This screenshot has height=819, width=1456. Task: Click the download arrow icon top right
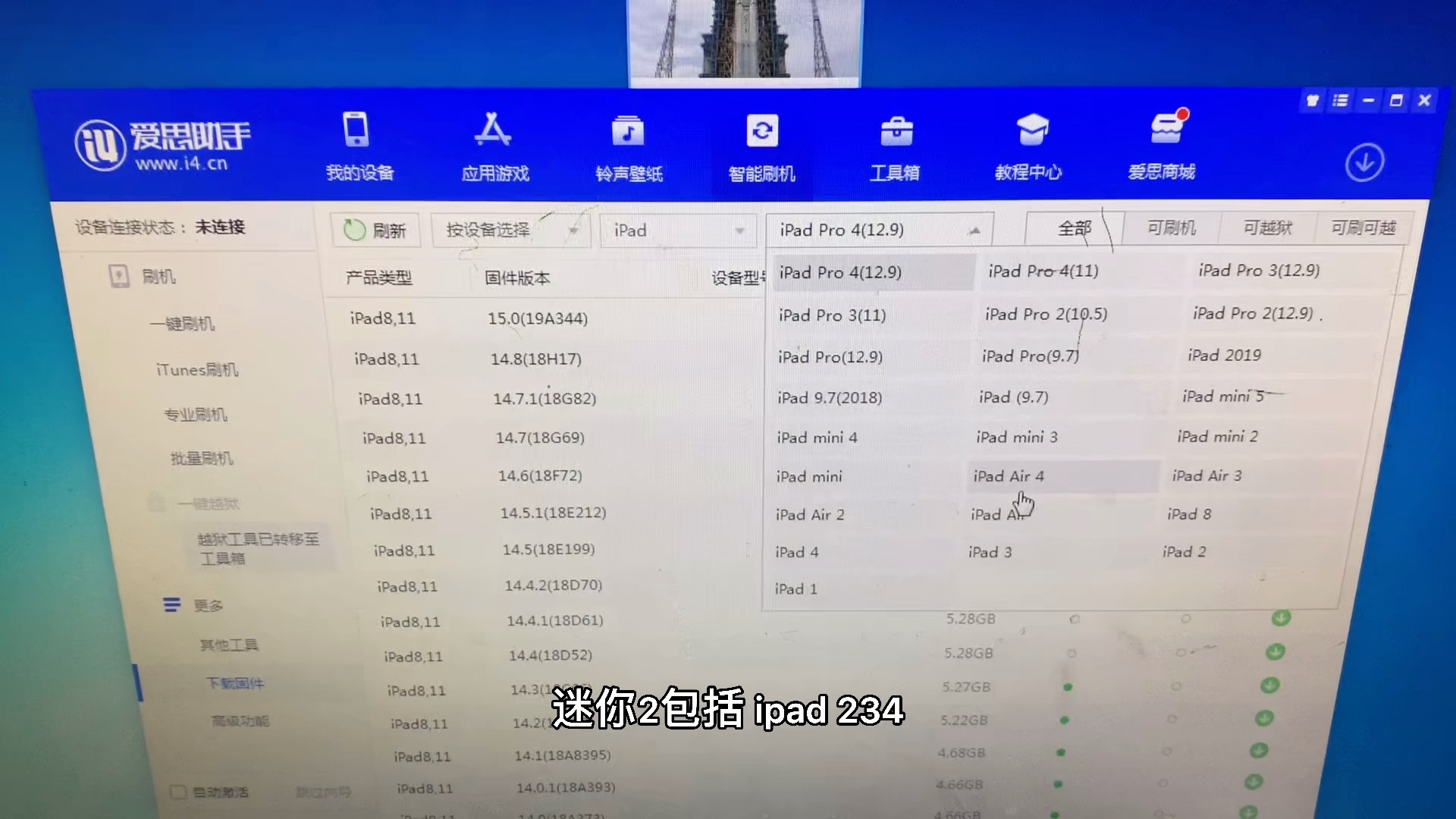pos(1365,162)
